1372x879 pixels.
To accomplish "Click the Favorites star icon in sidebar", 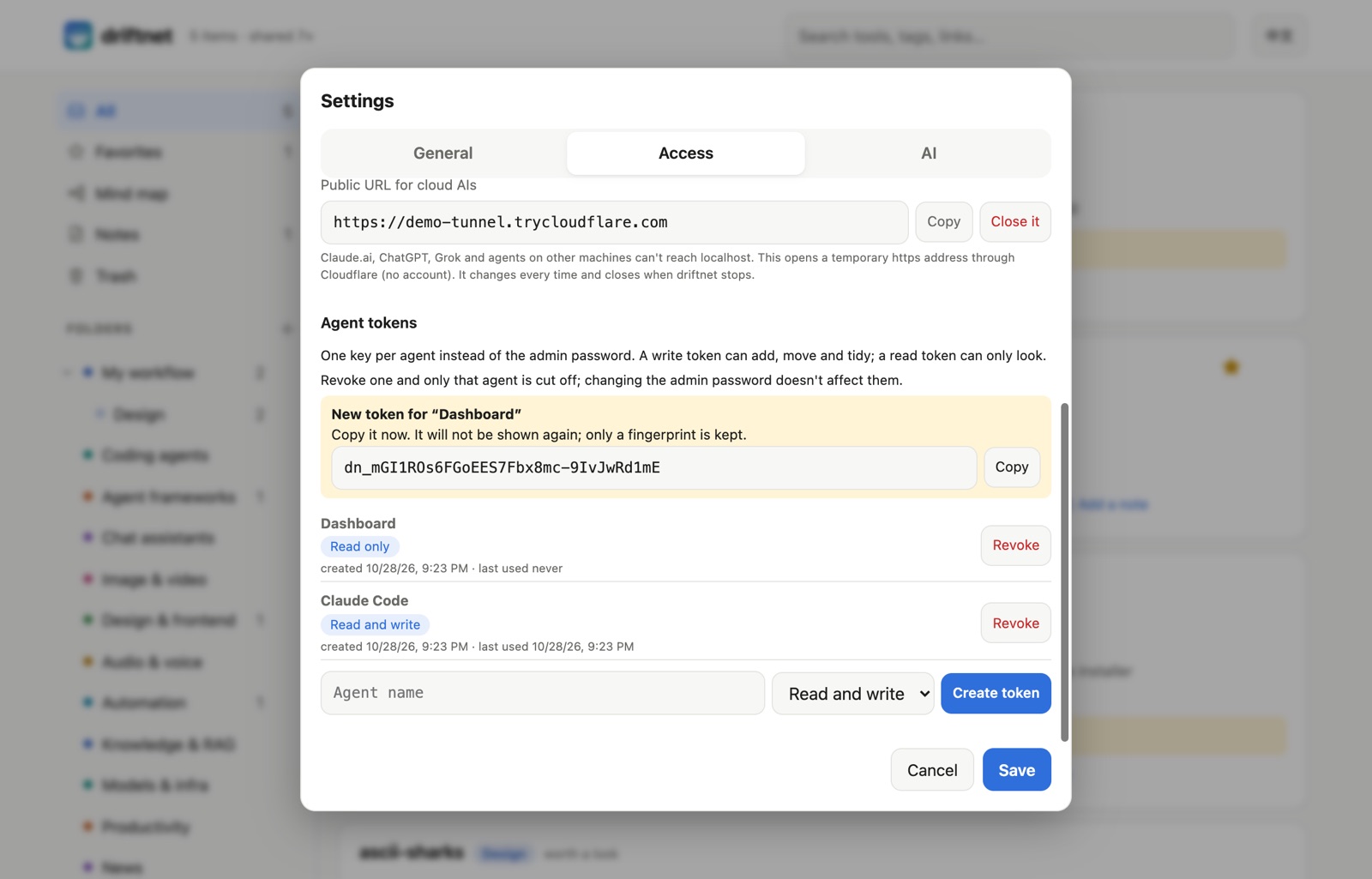I will coord(76,153).
